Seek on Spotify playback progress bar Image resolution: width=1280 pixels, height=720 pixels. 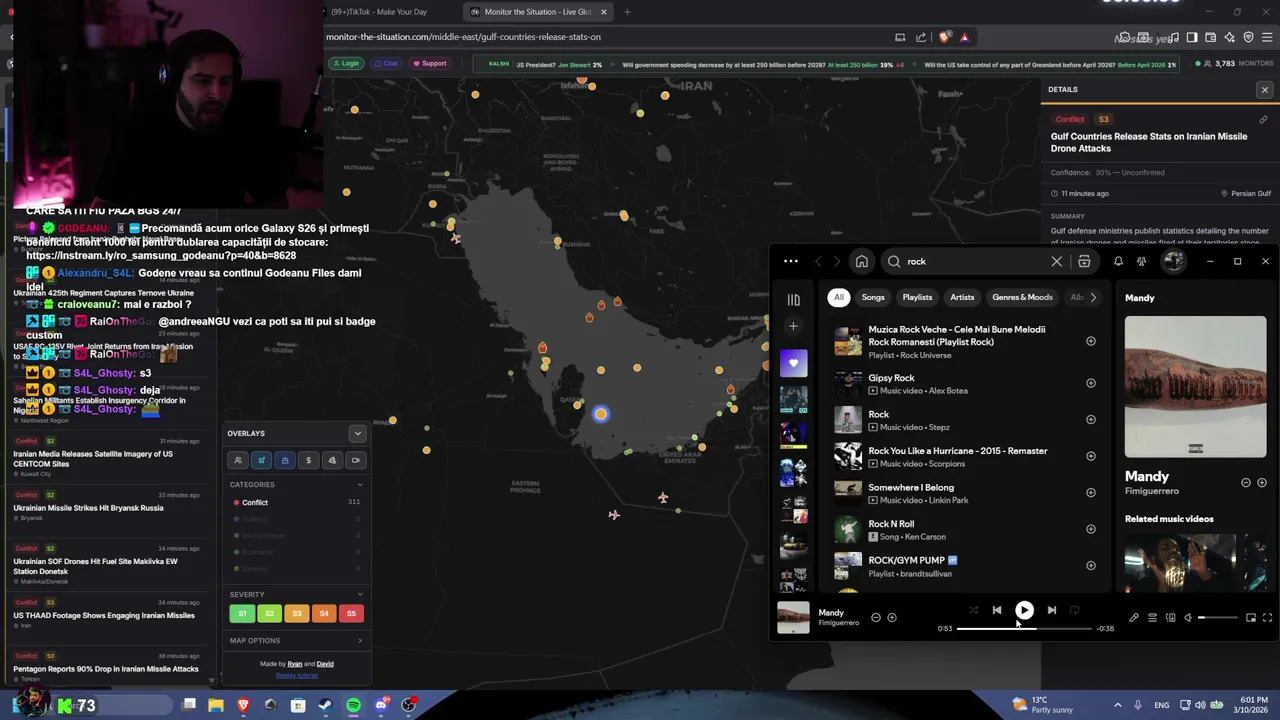(x=1024, y=629)
